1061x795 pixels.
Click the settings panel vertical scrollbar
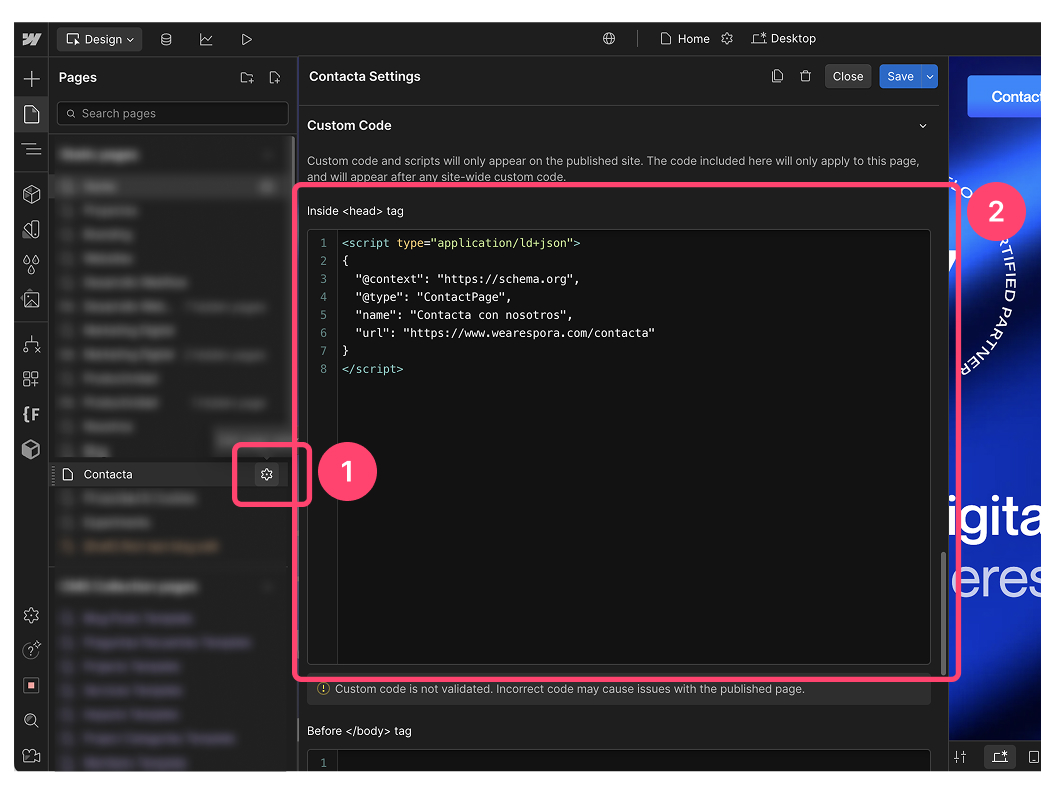pyautogui.click(x=943, y=614)
